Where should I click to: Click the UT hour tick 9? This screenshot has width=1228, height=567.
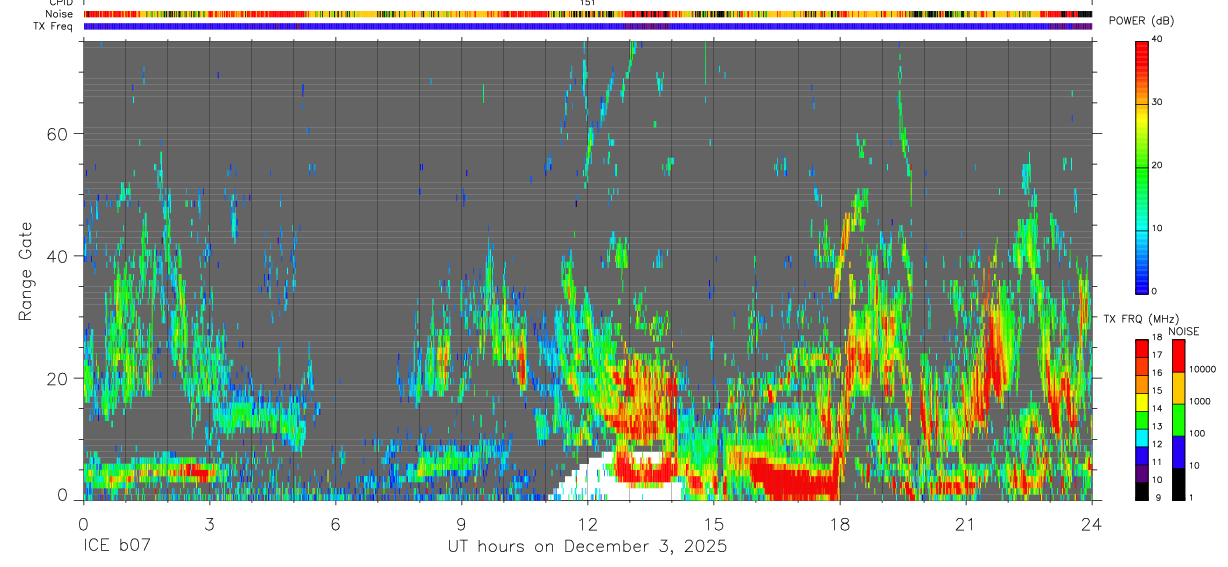[x=461, y=523]
